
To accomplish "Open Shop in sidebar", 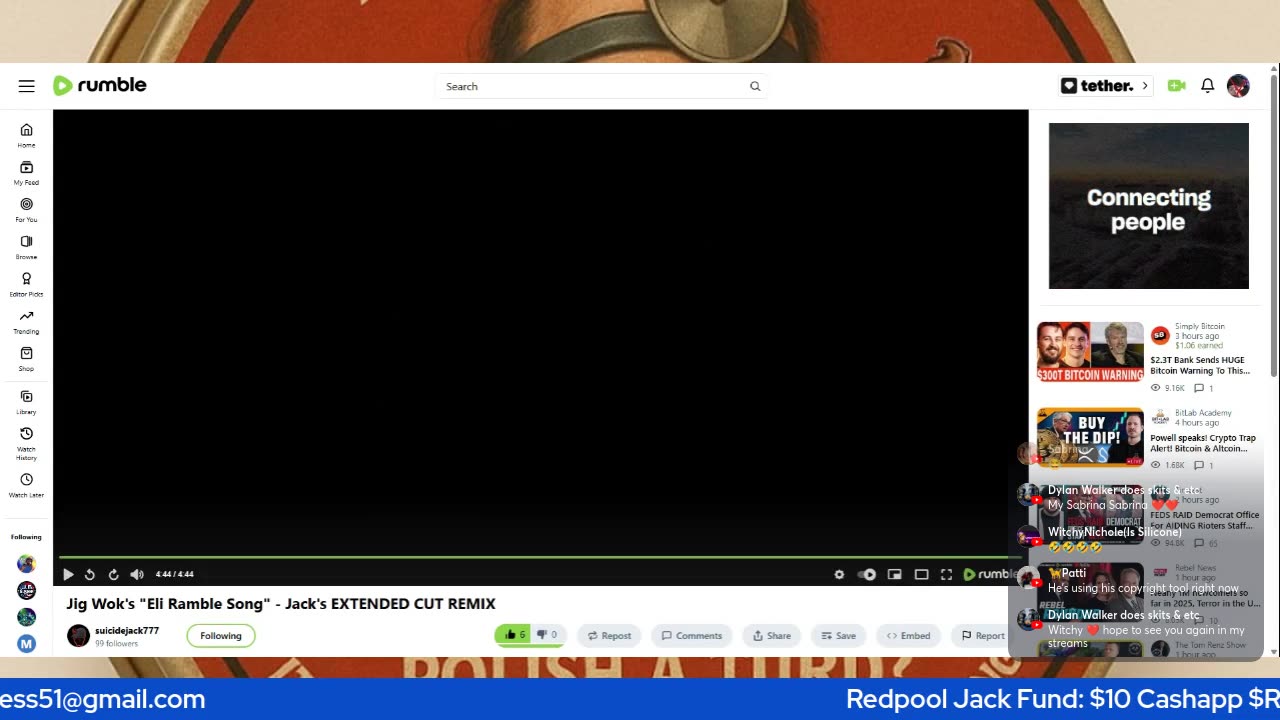I will pos(26,359).
